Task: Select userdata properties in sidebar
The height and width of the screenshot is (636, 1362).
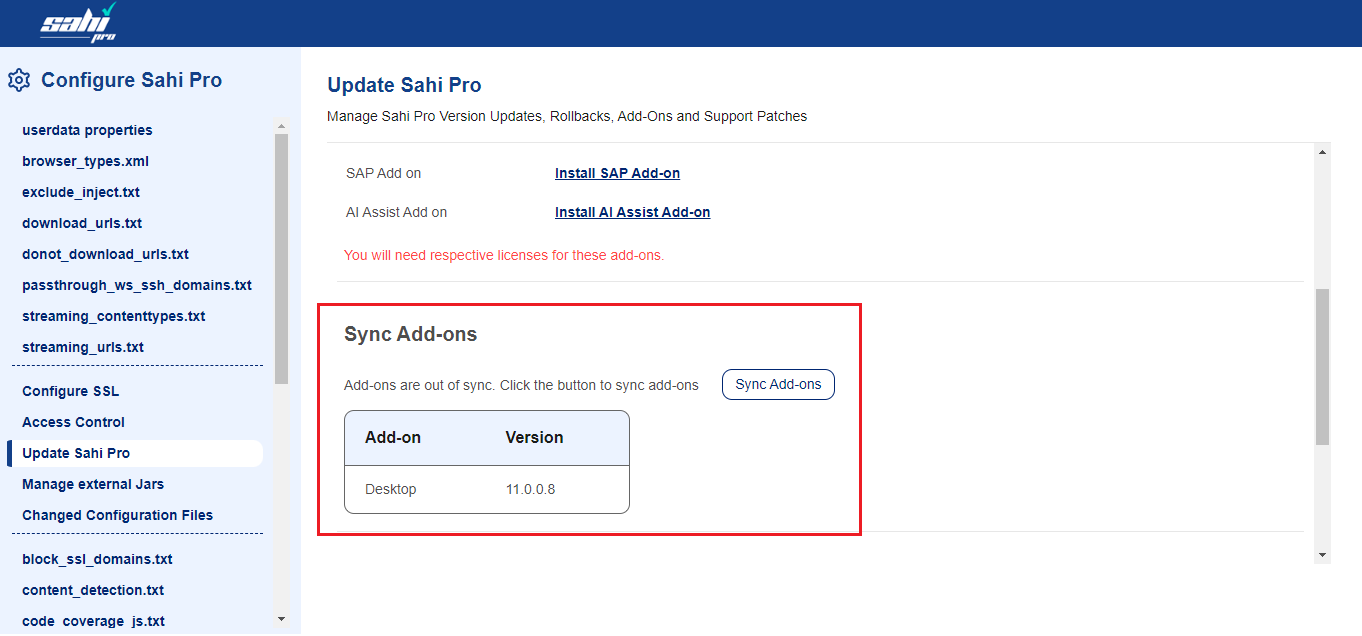Action: (87, 130)
